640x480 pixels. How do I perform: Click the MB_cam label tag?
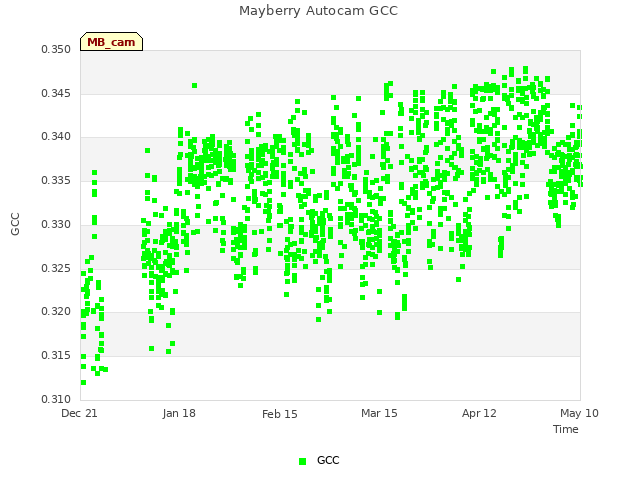click(111, 42)
